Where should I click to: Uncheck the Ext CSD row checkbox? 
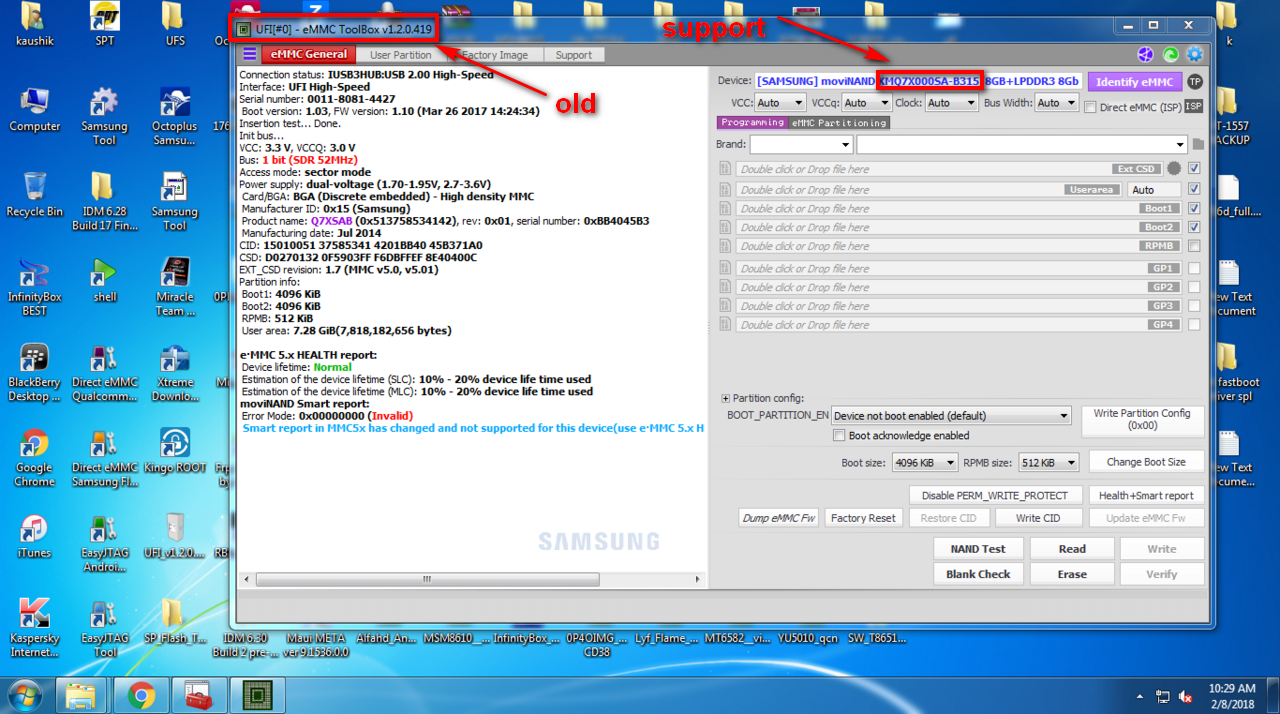coord(1194,169)
